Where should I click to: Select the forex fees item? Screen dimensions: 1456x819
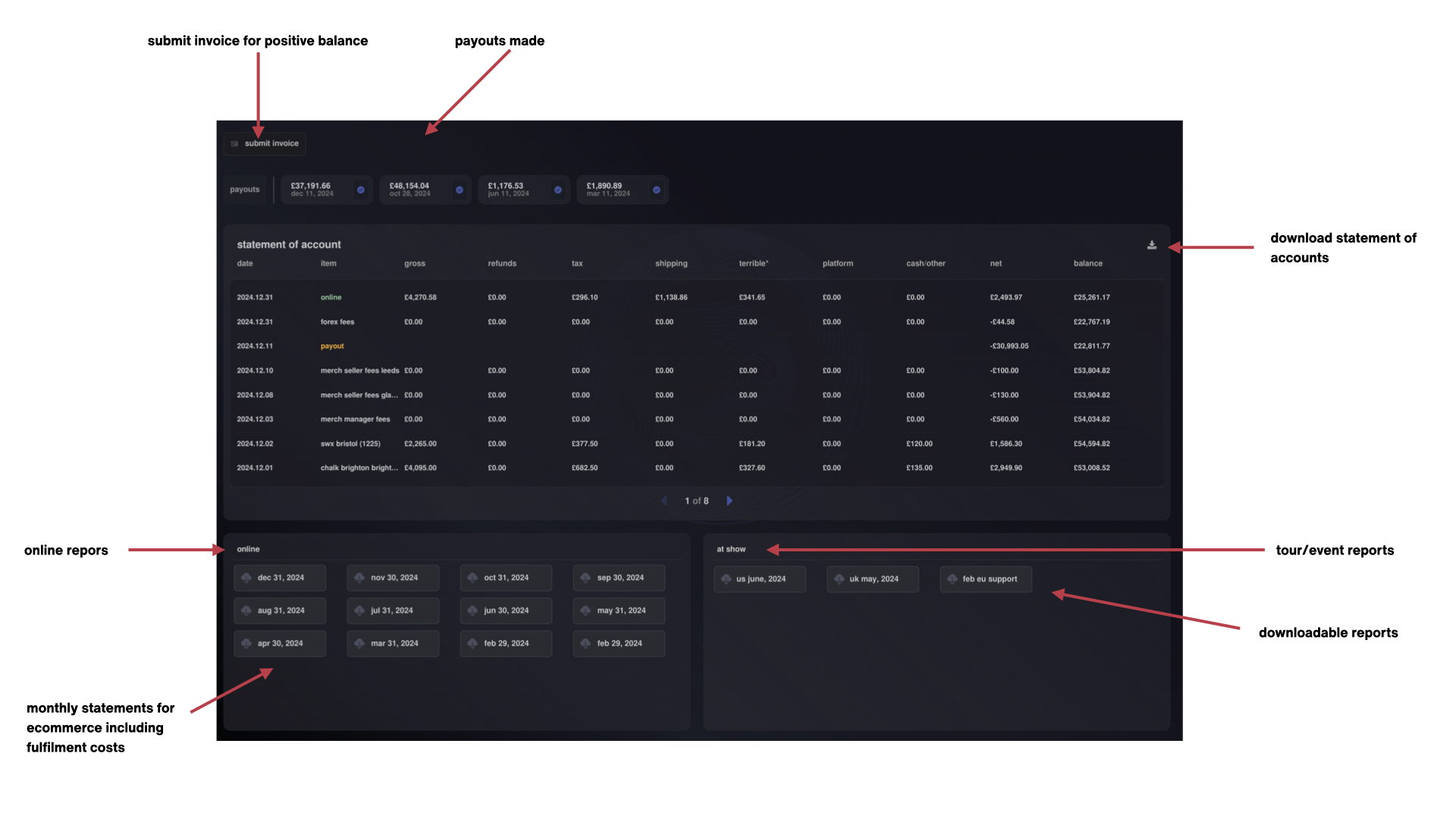(x=337, y=322)
